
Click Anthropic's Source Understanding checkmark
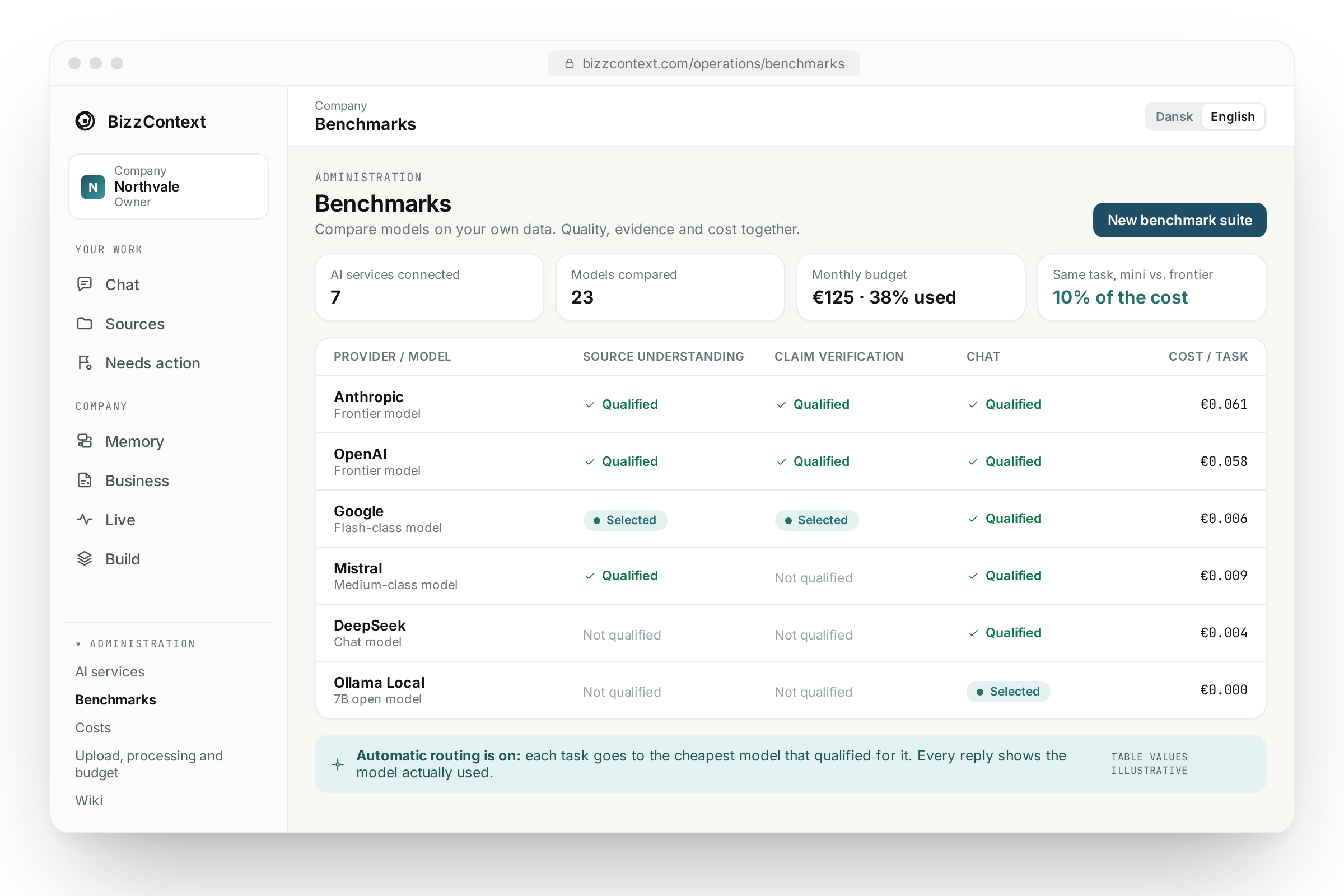[x=590, y=404]
